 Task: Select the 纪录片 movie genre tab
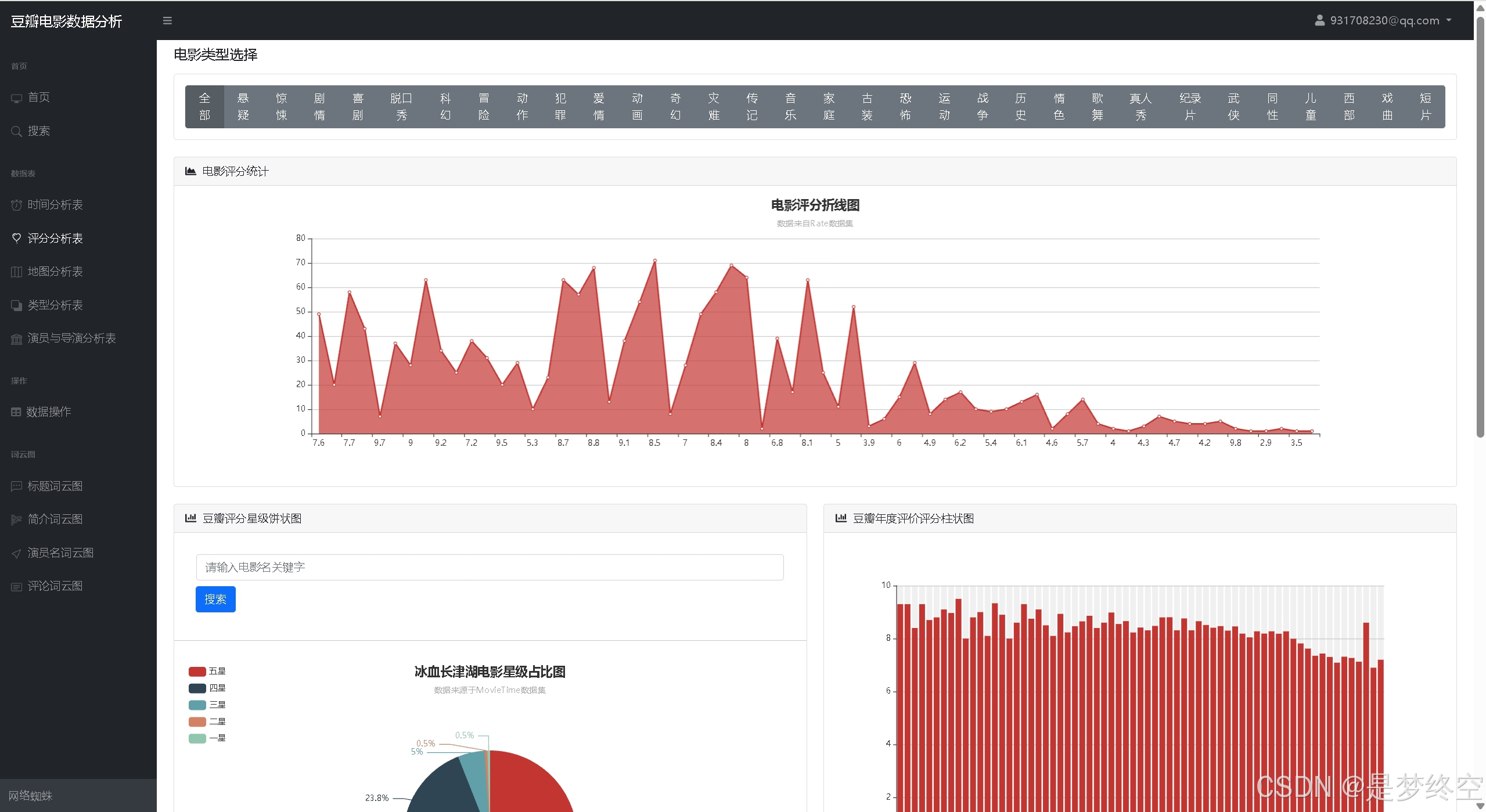click(1190, 107)
